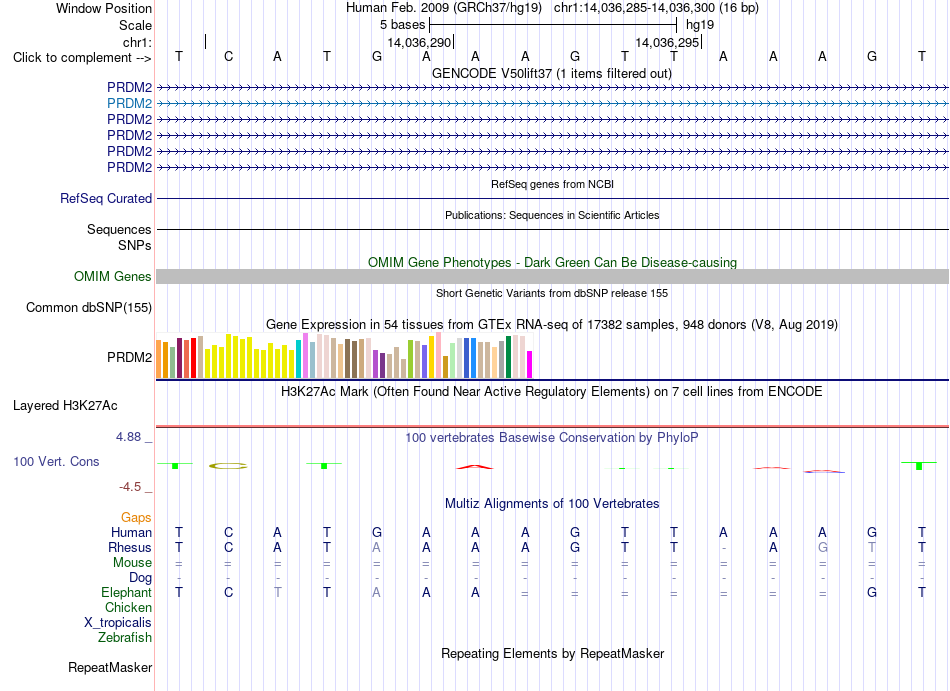950x691 pixels.
Task: Click the SNPs track label
Action: 135,245
